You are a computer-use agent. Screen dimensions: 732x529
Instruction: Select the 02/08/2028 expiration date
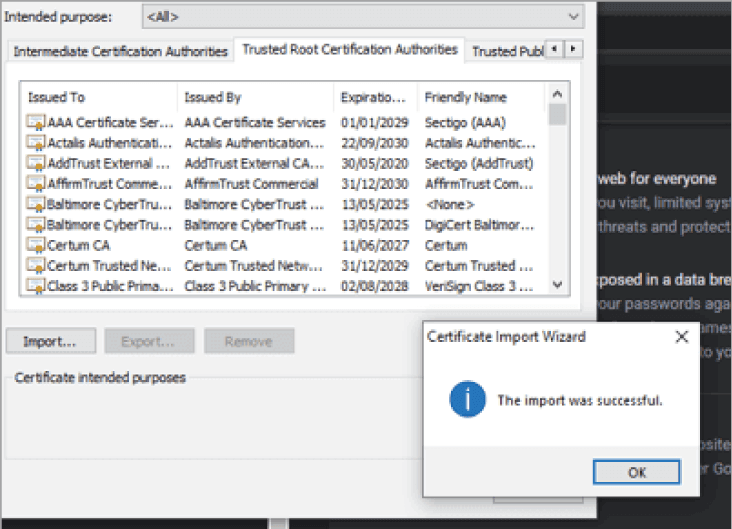[x=375, y=286]
